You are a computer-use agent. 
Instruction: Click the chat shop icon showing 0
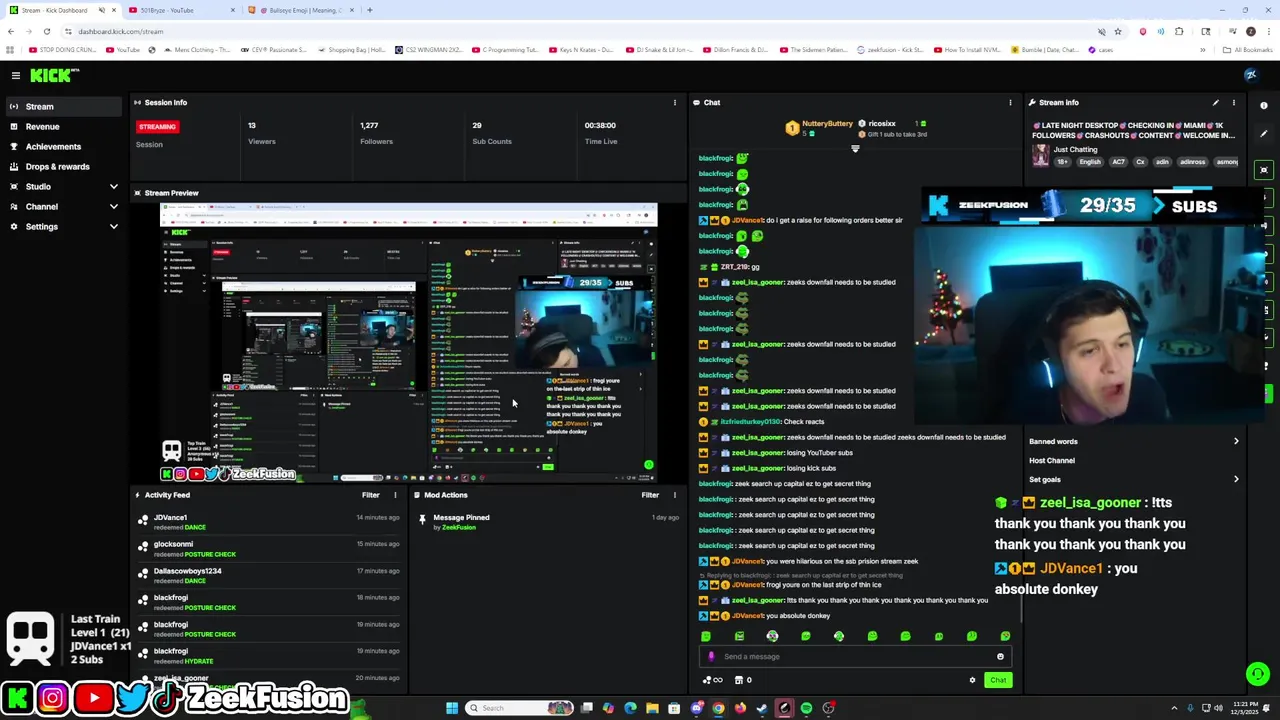[743, 680]
